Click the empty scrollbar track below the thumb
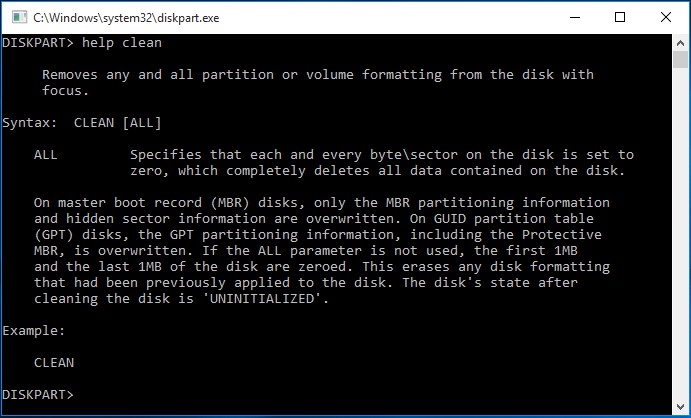This screenshot has height=418, width=691. pyautogui.click(x=680, y=233)
